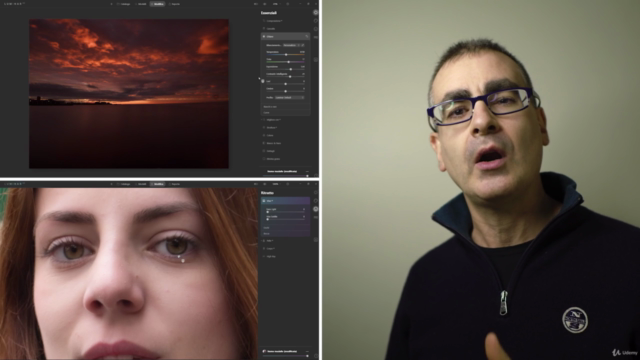Click round icon right of lower zoom percentage
The image size is (640, 360).
click(287, 184)
